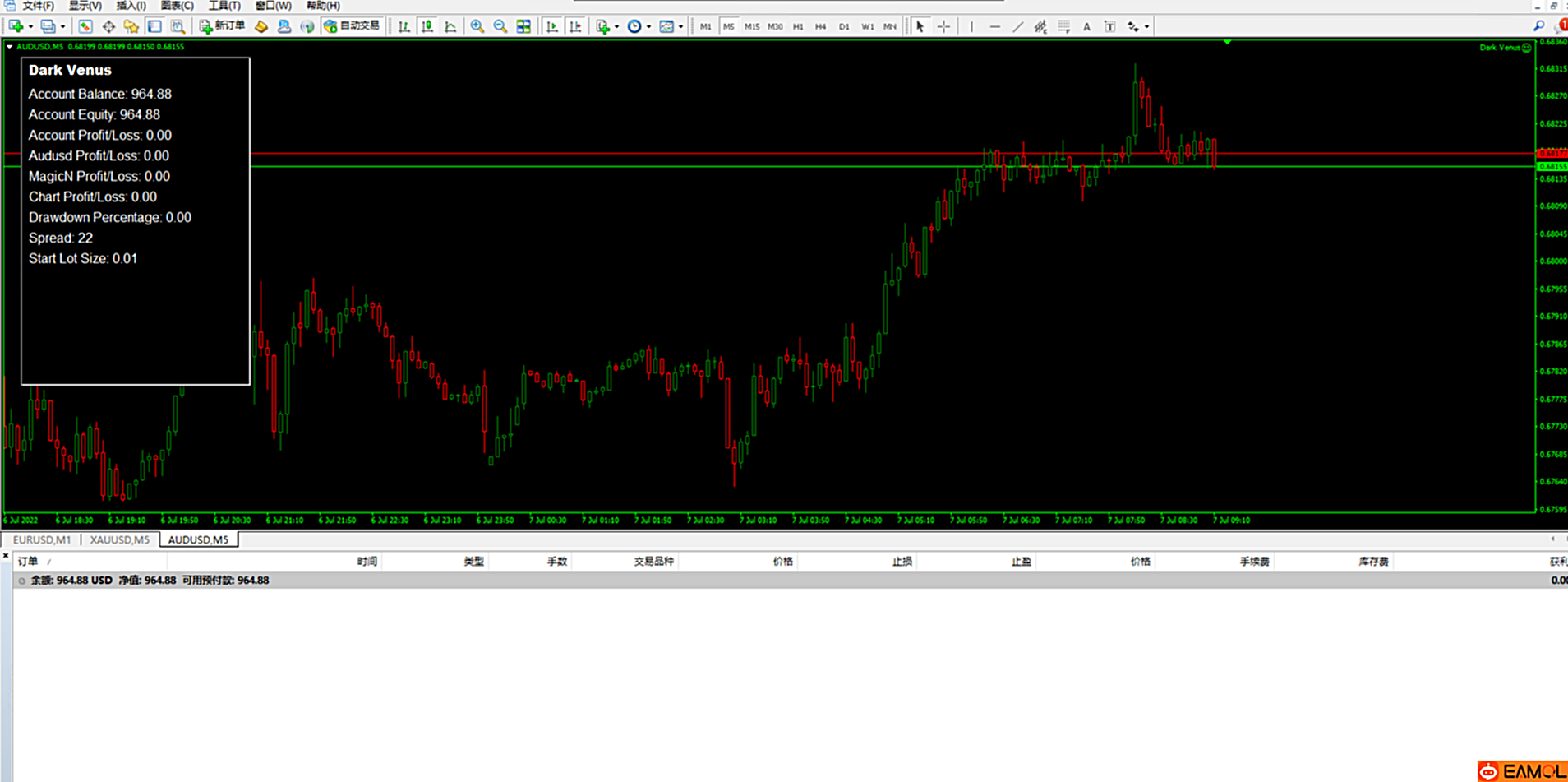Switch chart to line chart icon
Screen dimensions: 1568x782
coord(450,26)
